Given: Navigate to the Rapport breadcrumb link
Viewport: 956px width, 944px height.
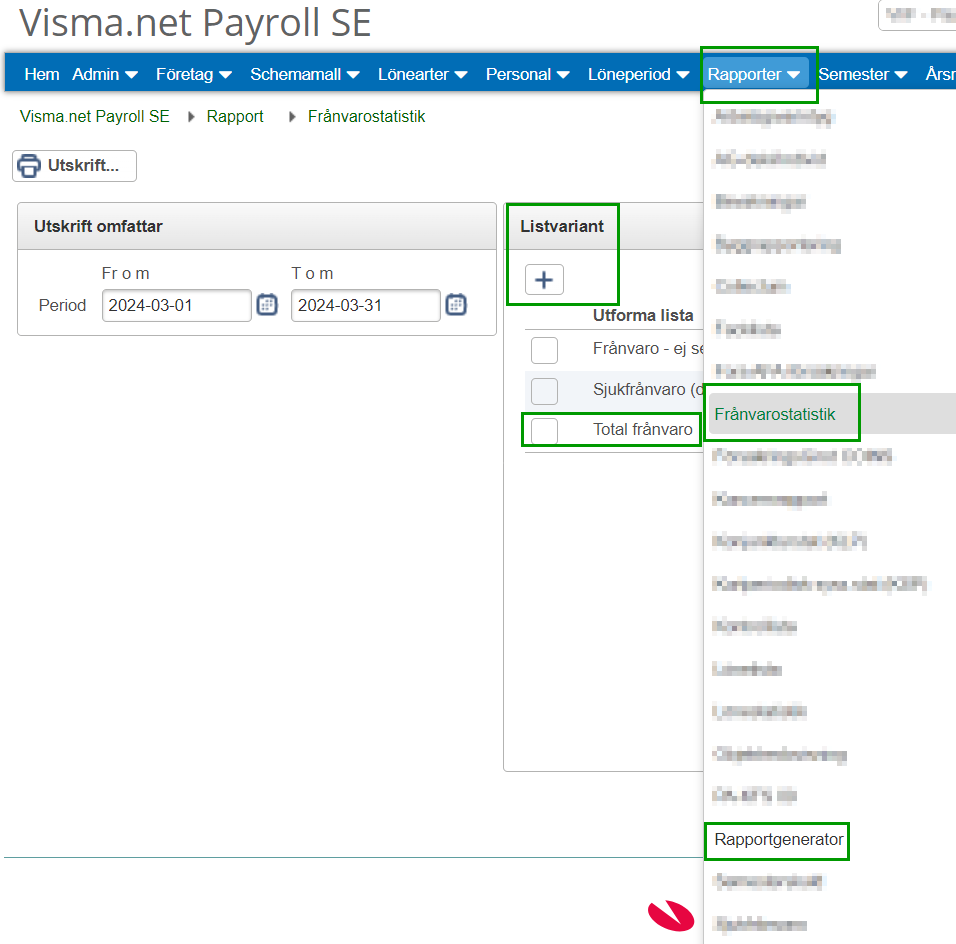Looking at the screenshot, I should click(235, 116).
